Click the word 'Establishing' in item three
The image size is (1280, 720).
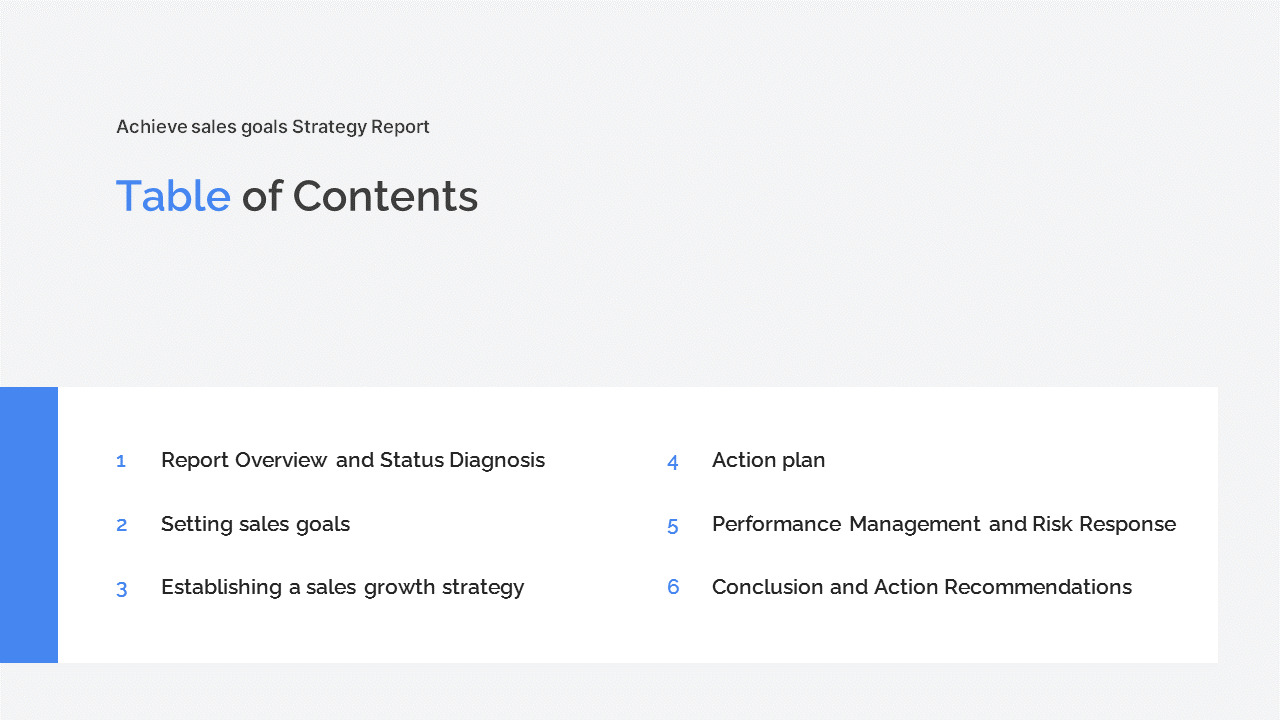point(221,587)
